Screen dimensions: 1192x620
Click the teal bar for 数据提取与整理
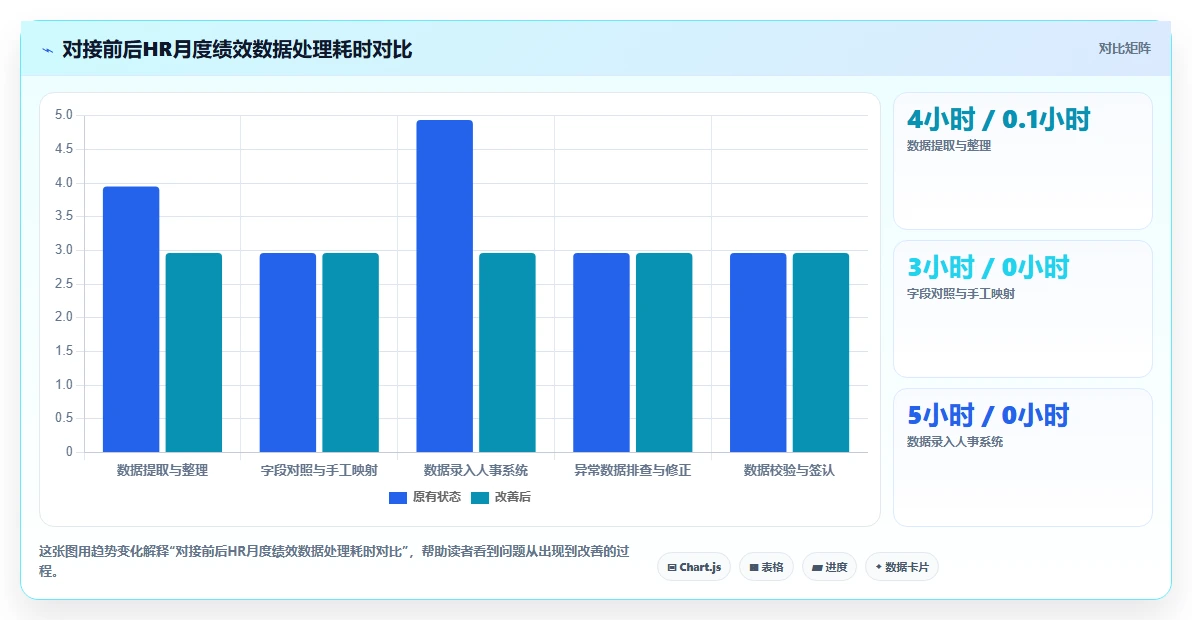click(x=194, y=353)
